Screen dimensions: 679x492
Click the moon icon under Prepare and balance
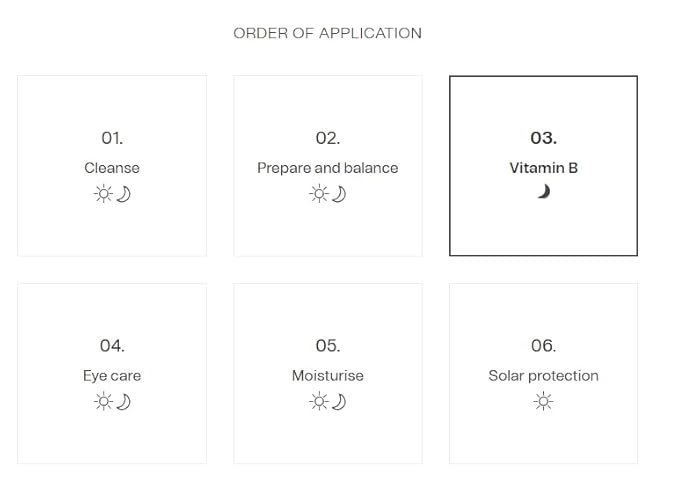[x=339, y=194]
